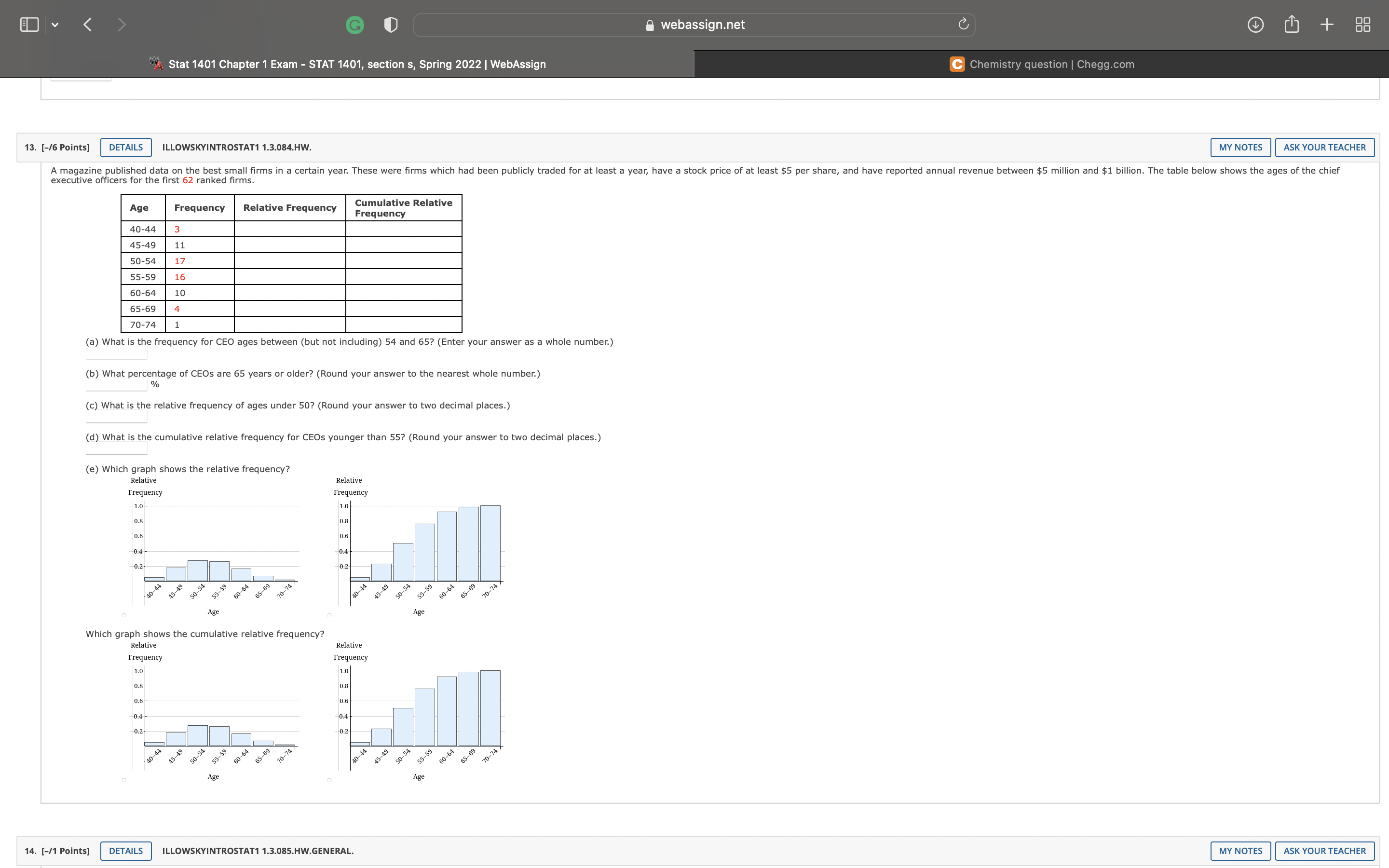Open the content blocker shield icon
This screenshot has width=1389, height=868.
pos(390,24)
